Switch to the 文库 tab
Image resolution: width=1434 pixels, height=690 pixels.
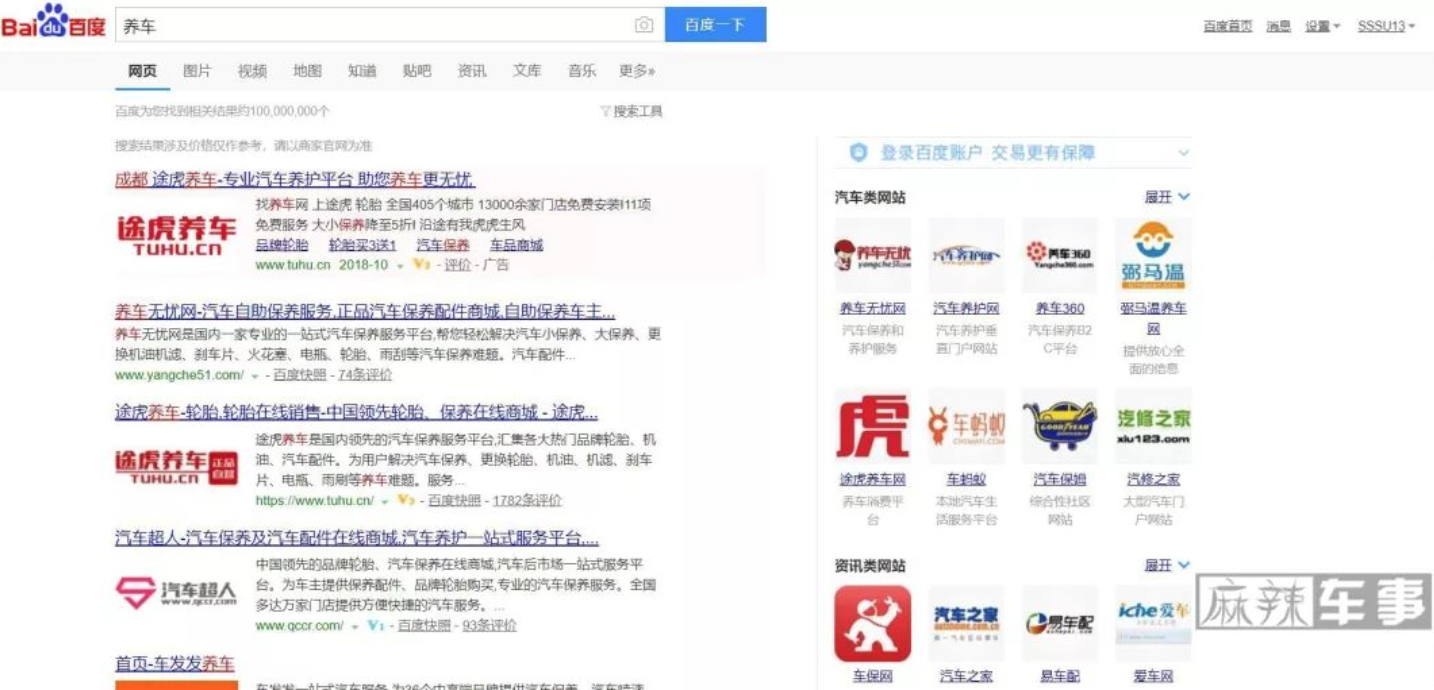click(x=527, y=71)
